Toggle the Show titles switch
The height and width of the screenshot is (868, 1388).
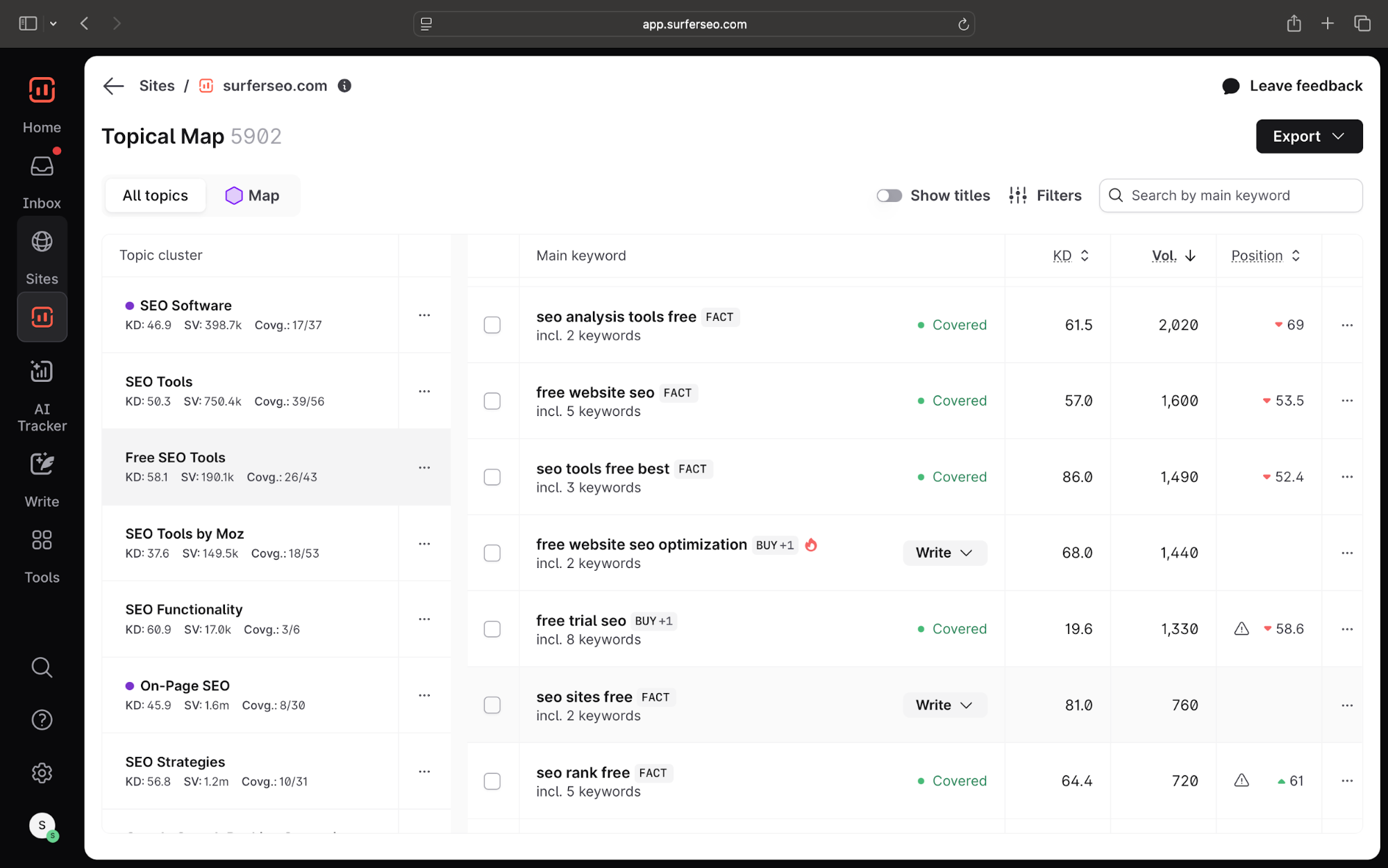(x=889, y=196)
